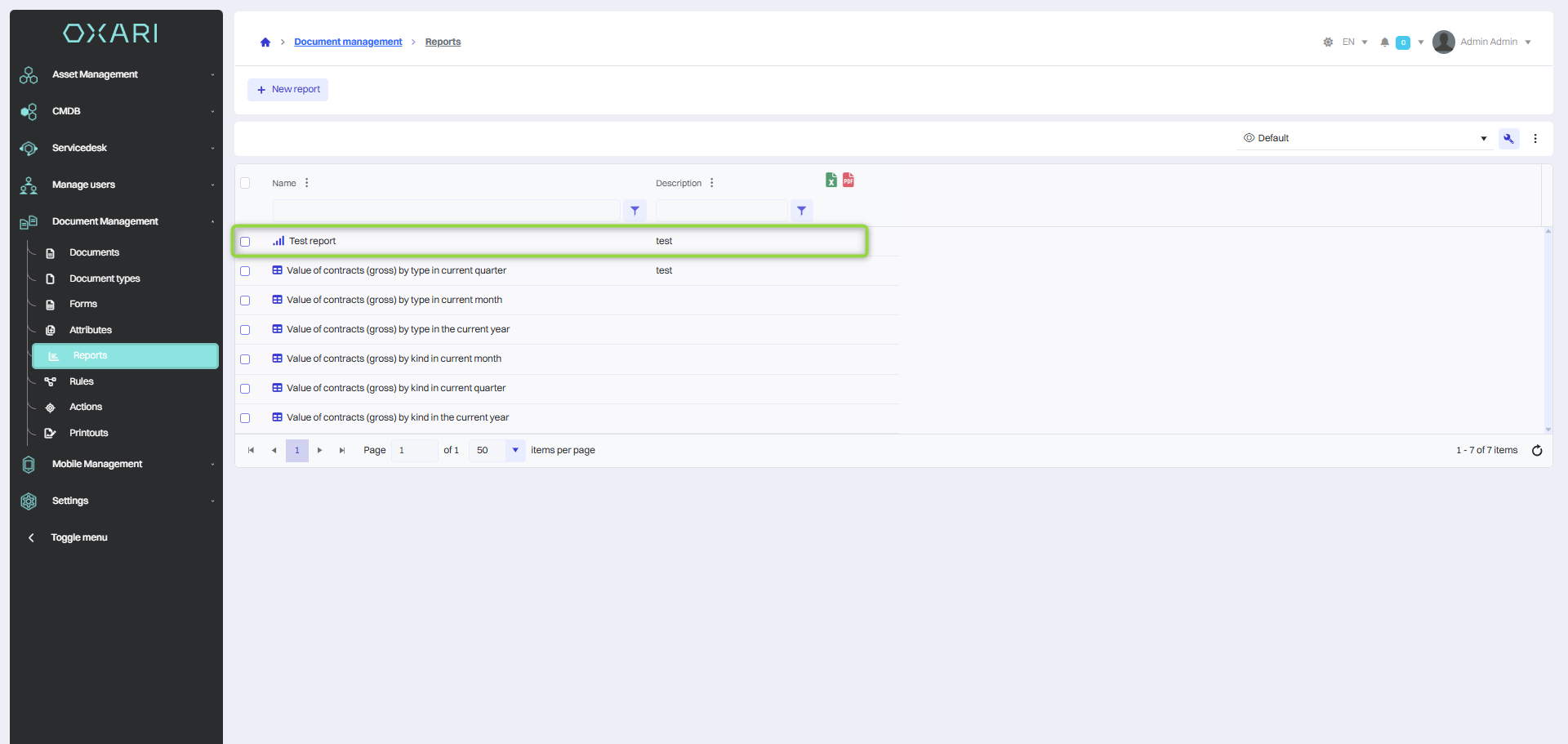The image size is (1568, 744).
Task: Select all reports with header checkbox
Action: click(x=245, y=183)
